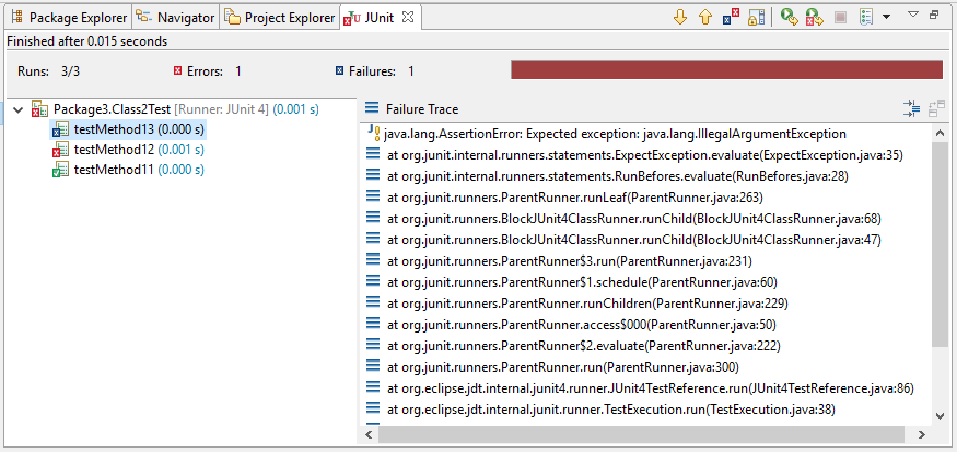The image size is (967, 463).
Task: Click the gray Stop JUnit Test Run icon
Action: click(x=841, y=17)
